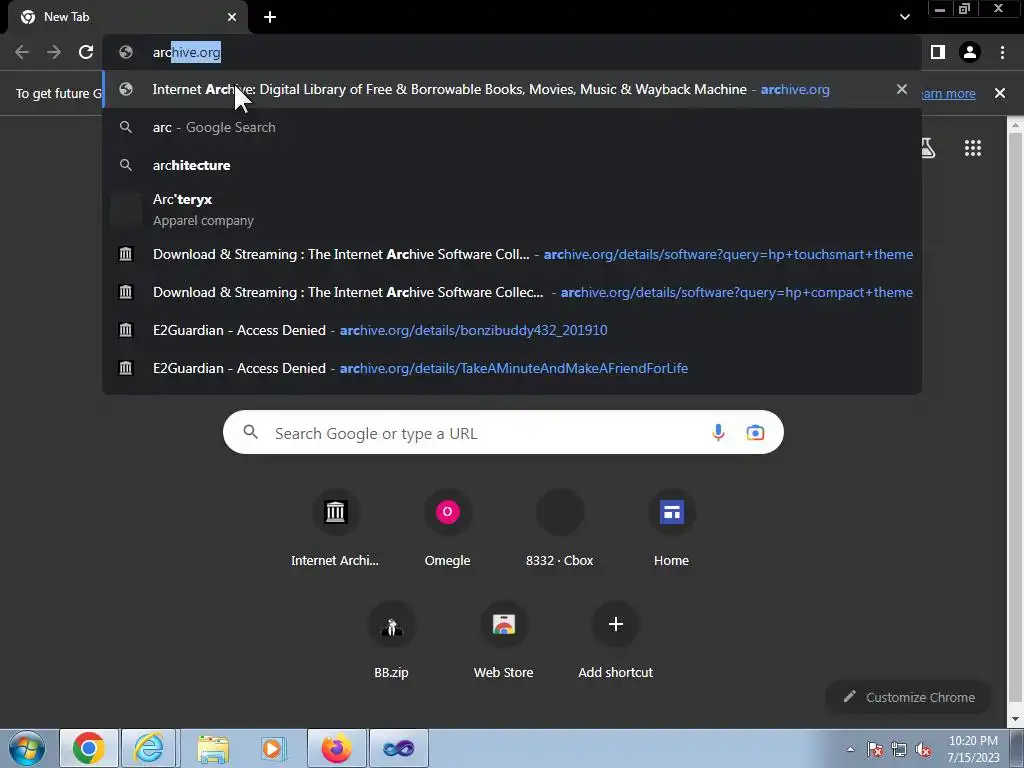Screen dimensions: 1024x768
Task: Choose the 'arc - Google Search' suggestion
Action: point(512,127)
